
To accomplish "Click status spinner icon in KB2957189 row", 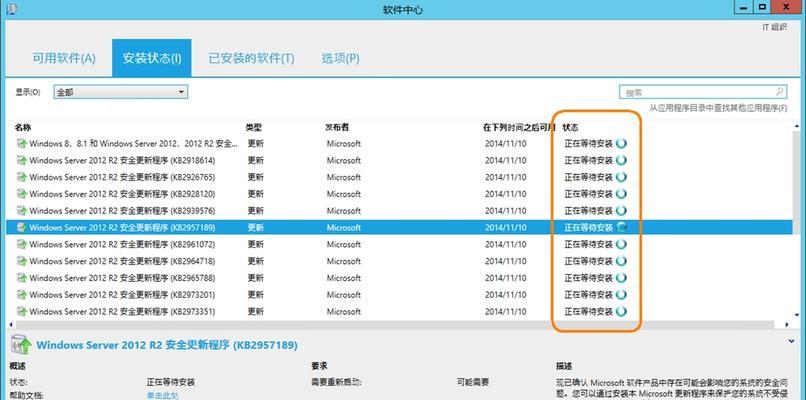I will point(621,227).
